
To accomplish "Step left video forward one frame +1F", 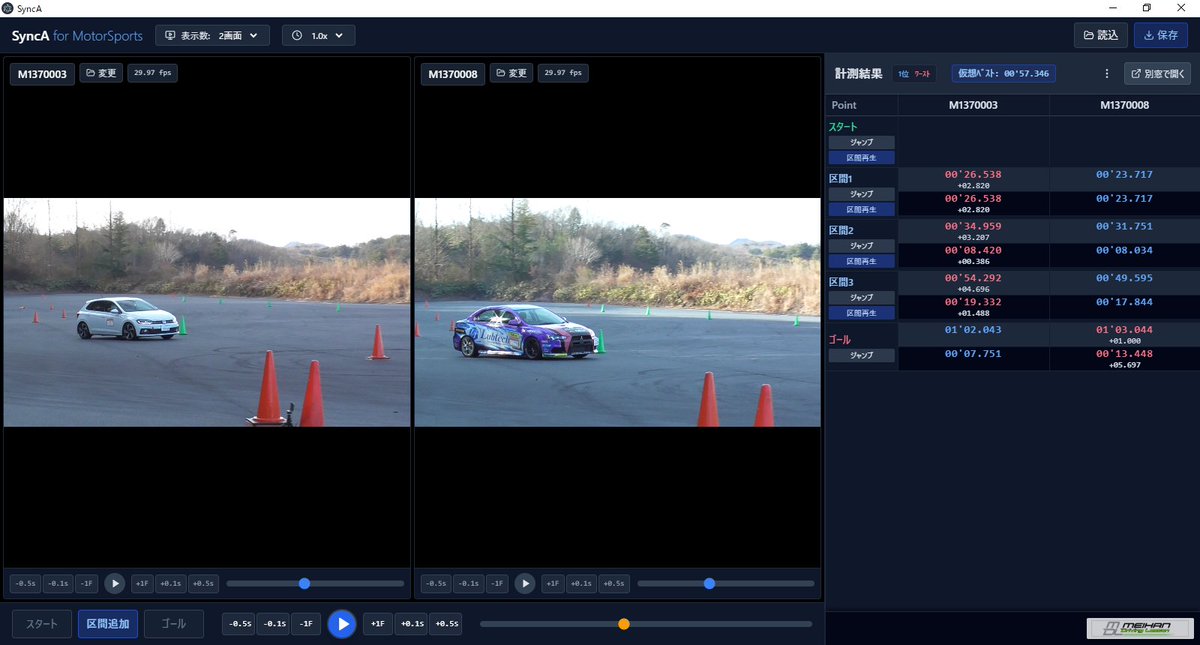I will click(x=142, y=583).
